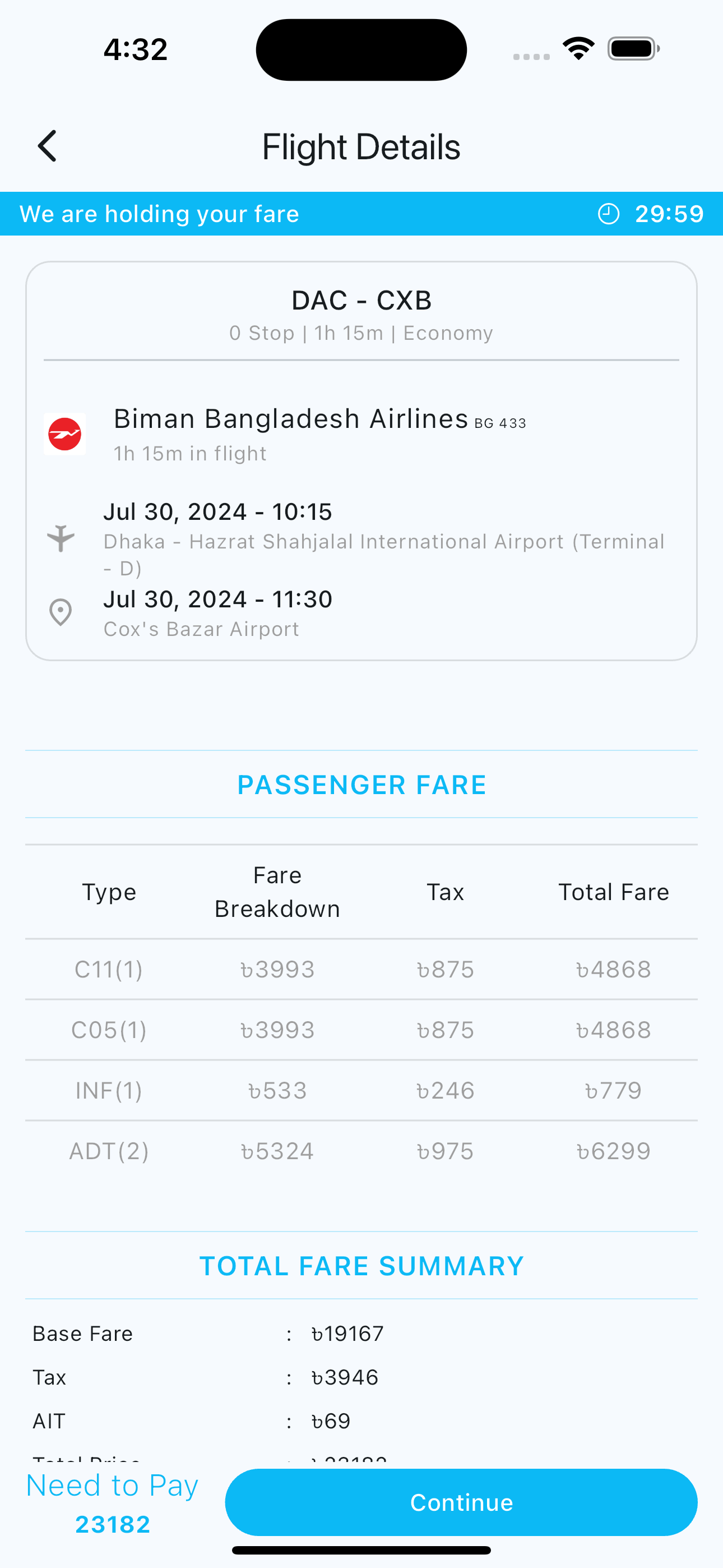This screenshot has height=1568, width=723.
Task: Select the DAC - CXB route title
Action: coord(361,300)
